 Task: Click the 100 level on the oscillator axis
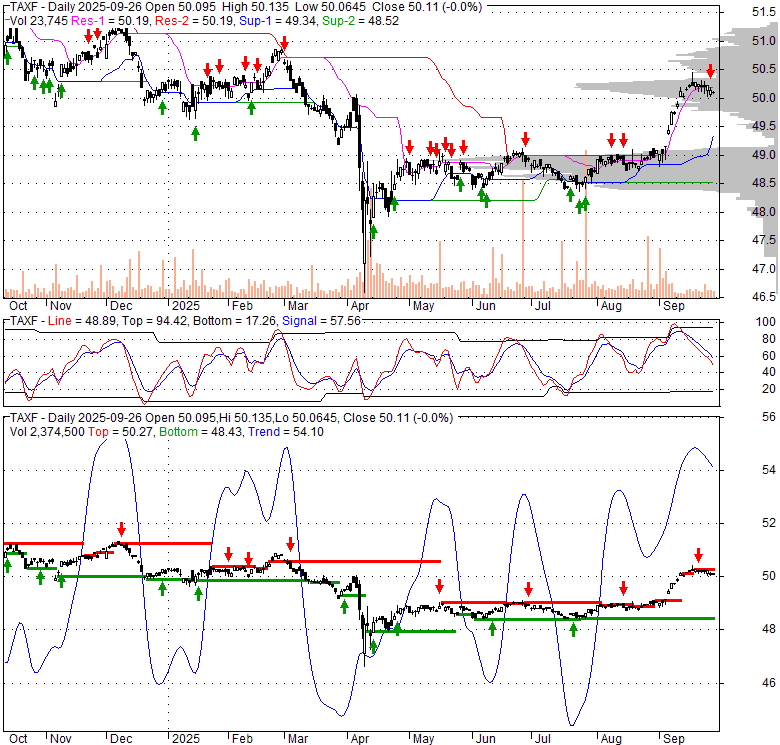coord(766,322)
